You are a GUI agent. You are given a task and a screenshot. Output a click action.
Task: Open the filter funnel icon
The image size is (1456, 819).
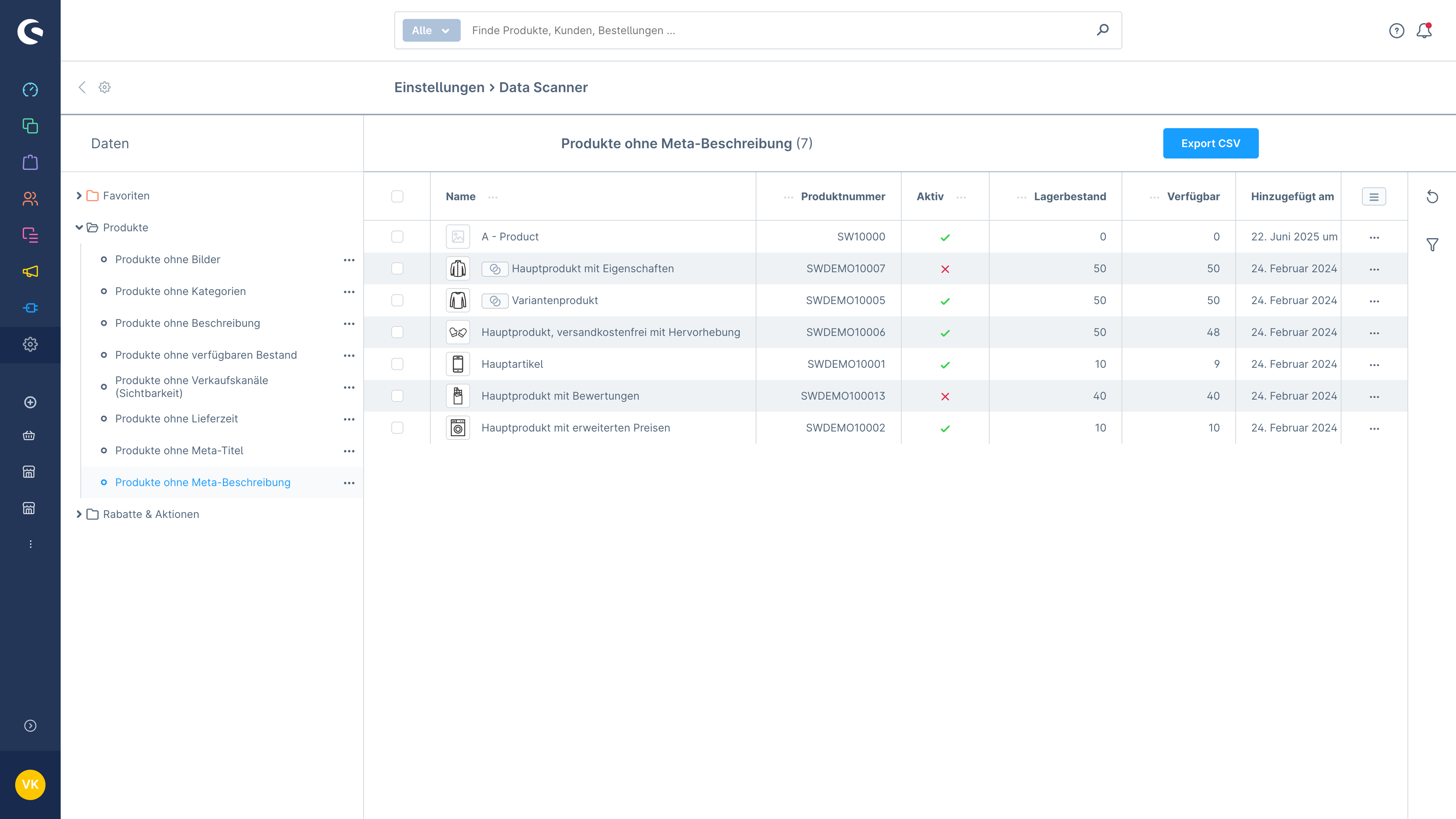(x=1432, y=245)
